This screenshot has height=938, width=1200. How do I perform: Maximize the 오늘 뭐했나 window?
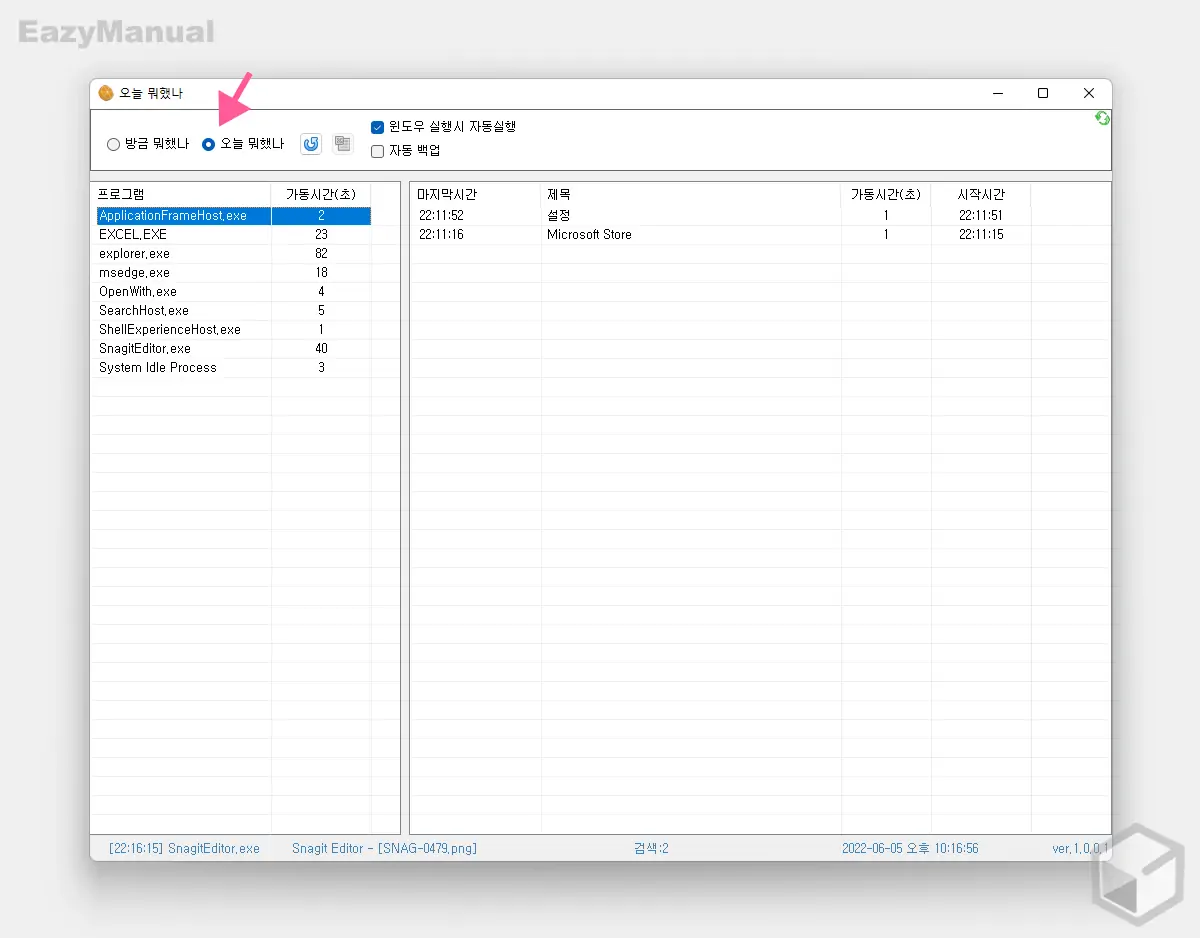pos(1042,93)
